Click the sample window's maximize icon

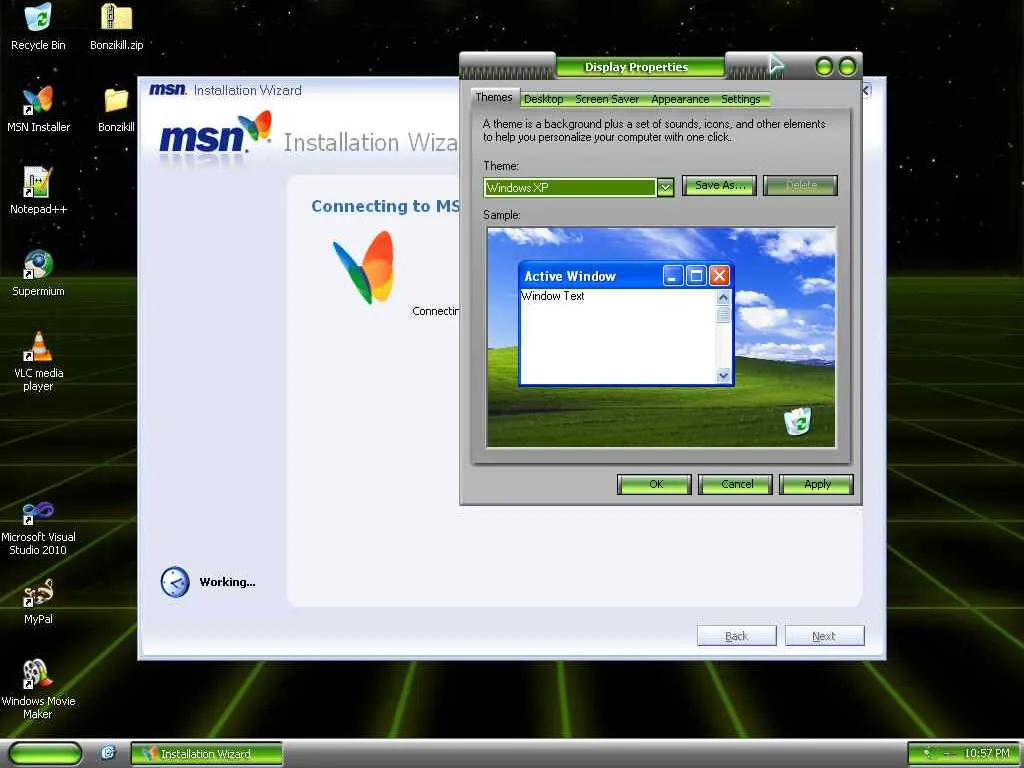click(696, 276)
